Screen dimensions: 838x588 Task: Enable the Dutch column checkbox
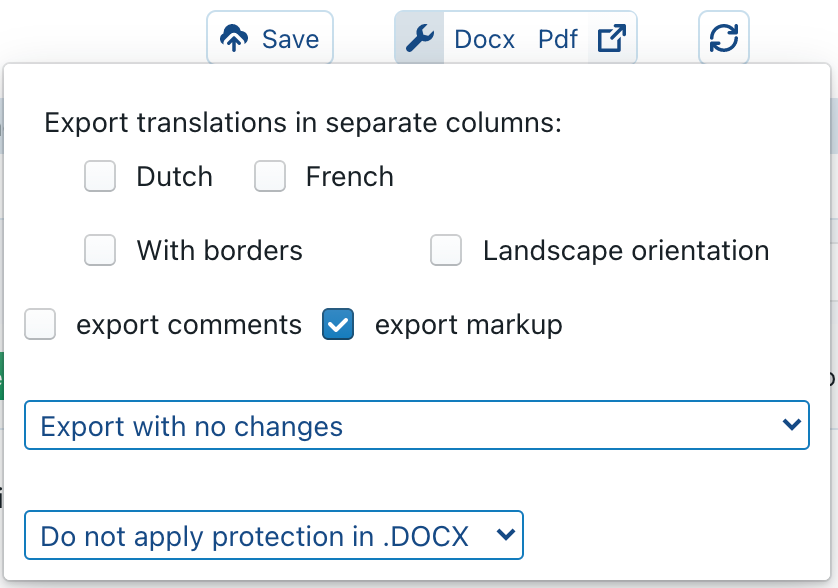click(x=100, y=177)
